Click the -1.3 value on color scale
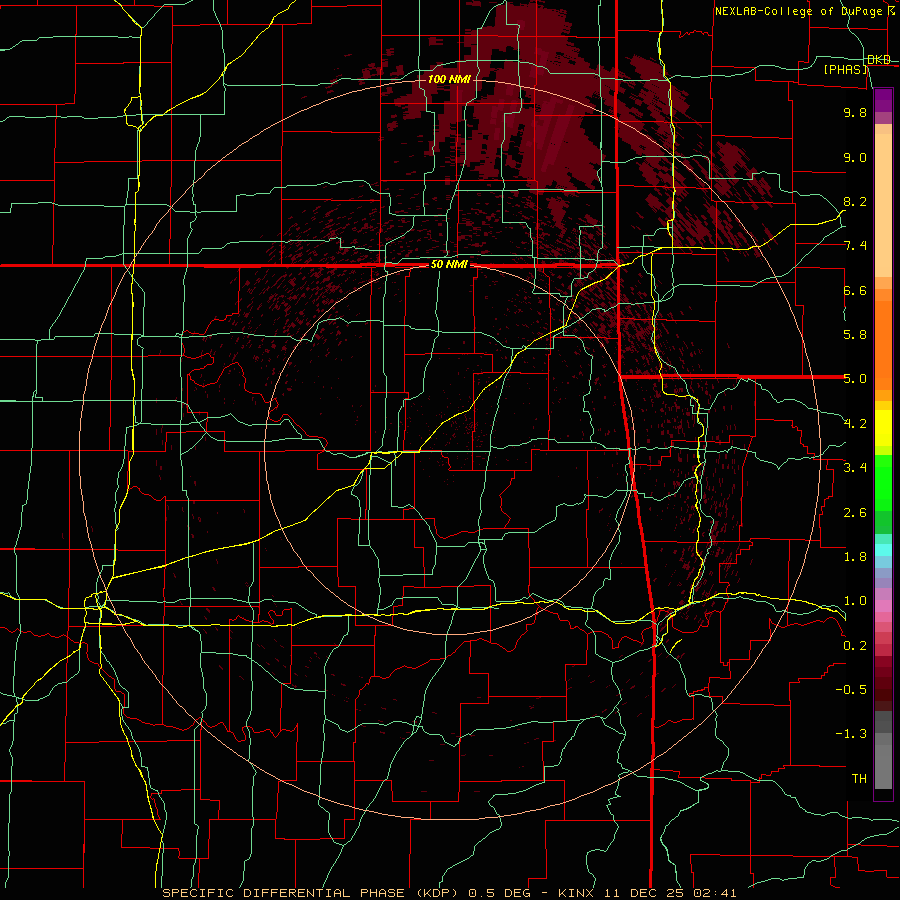The image size is (900, 900). (851, 734)
